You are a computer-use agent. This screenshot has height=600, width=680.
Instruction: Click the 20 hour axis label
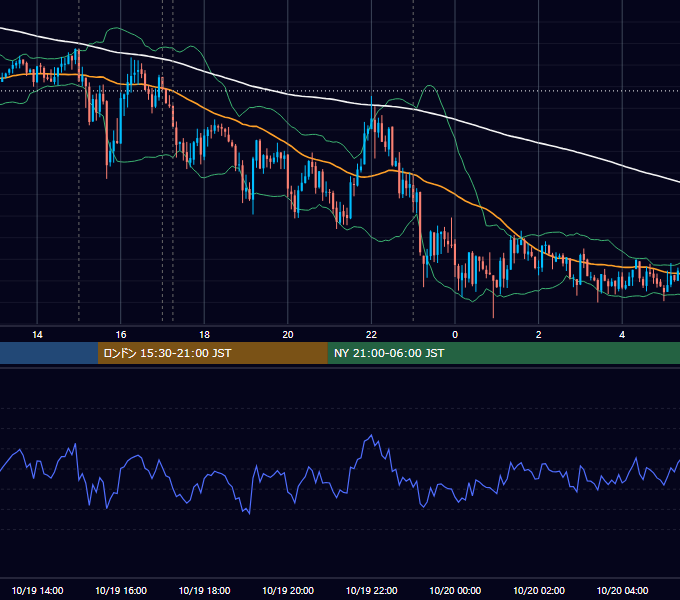click(288, 335)
